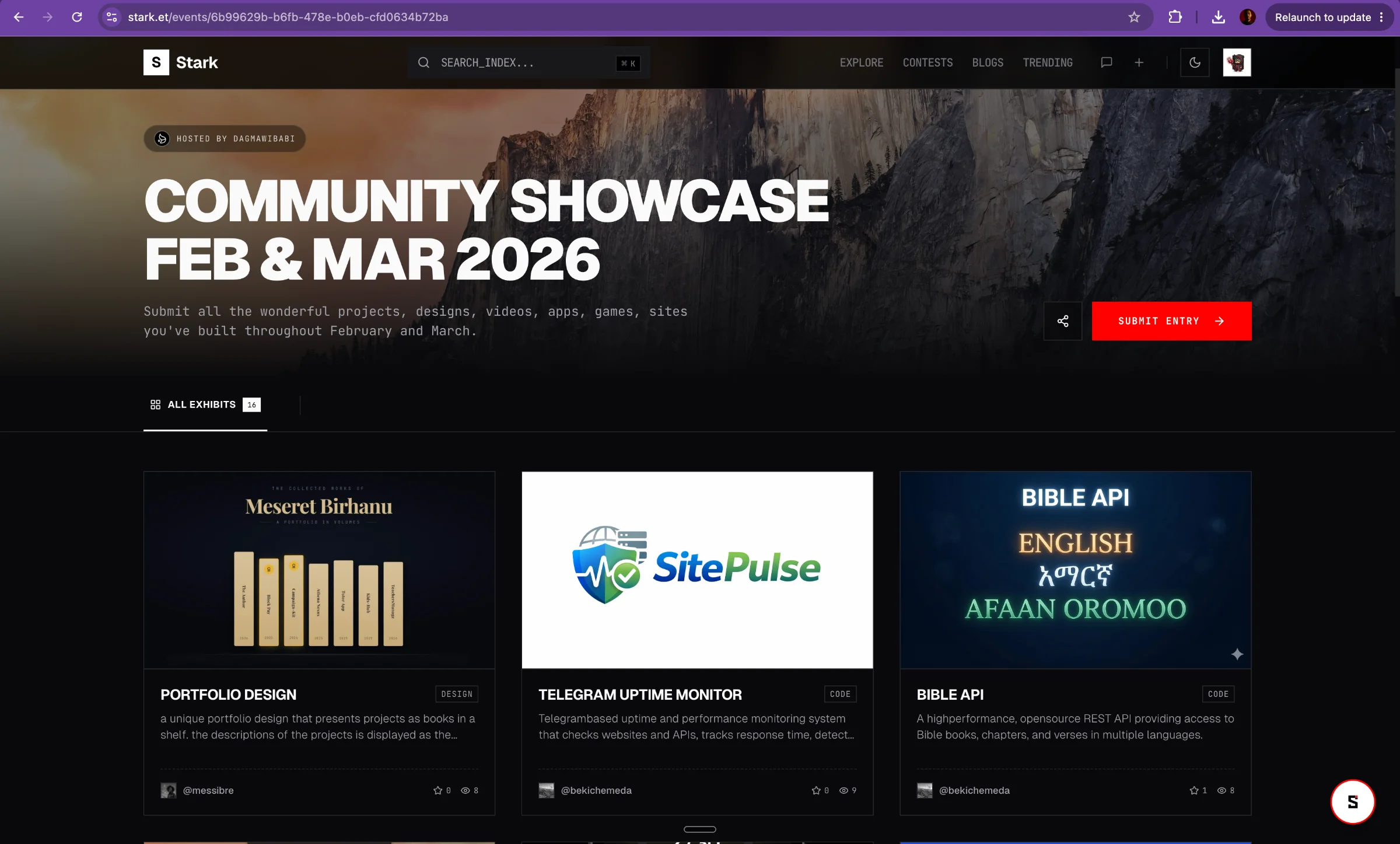Reload the page with refresh icon
Image resolution: width=1400 pixels, height=844 pixels.
click(x=77, y=17)
